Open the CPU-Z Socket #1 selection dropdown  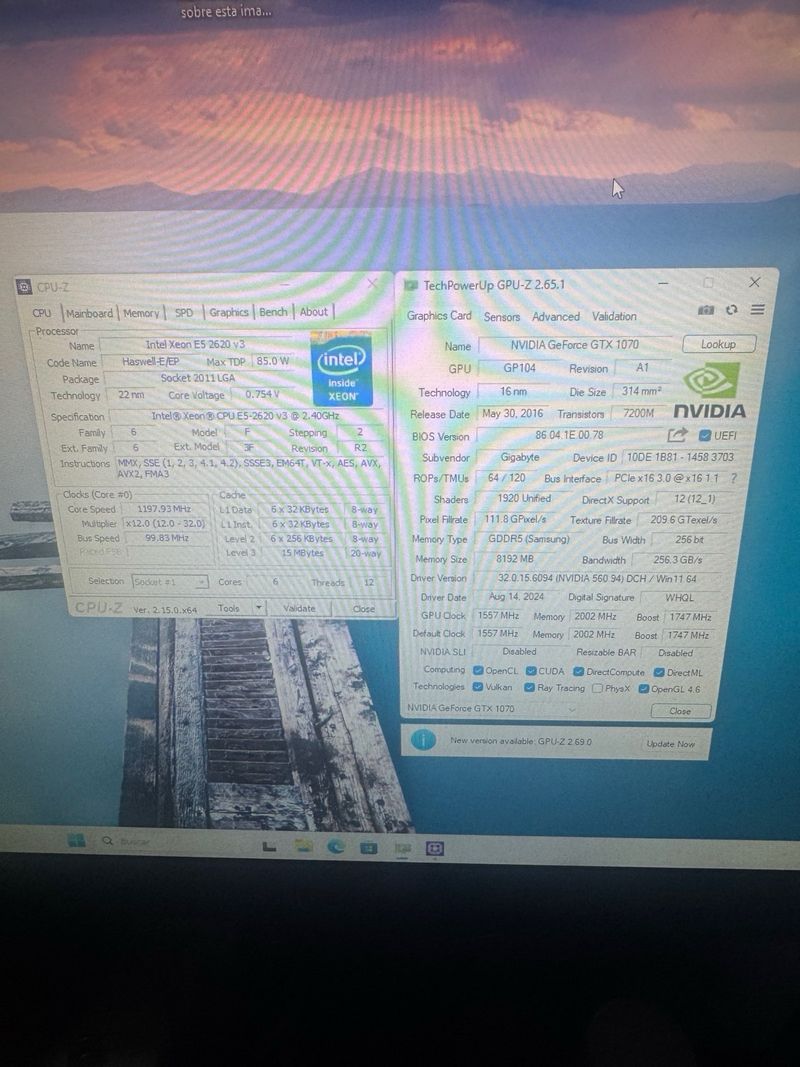click(x=170, y=582)
